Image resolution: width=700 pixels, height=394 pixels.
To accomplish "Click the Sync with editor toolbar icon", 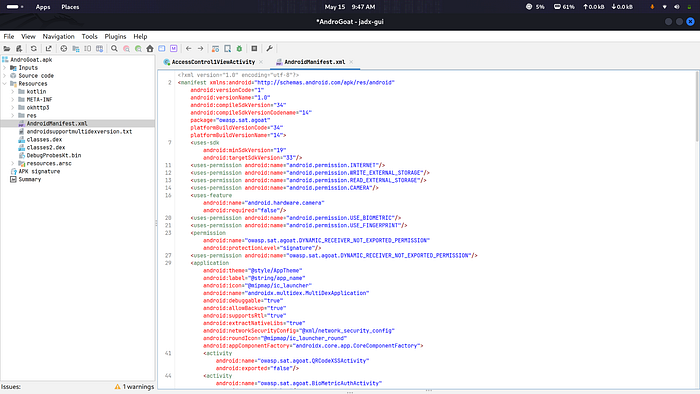I will (x=63, y=49).
